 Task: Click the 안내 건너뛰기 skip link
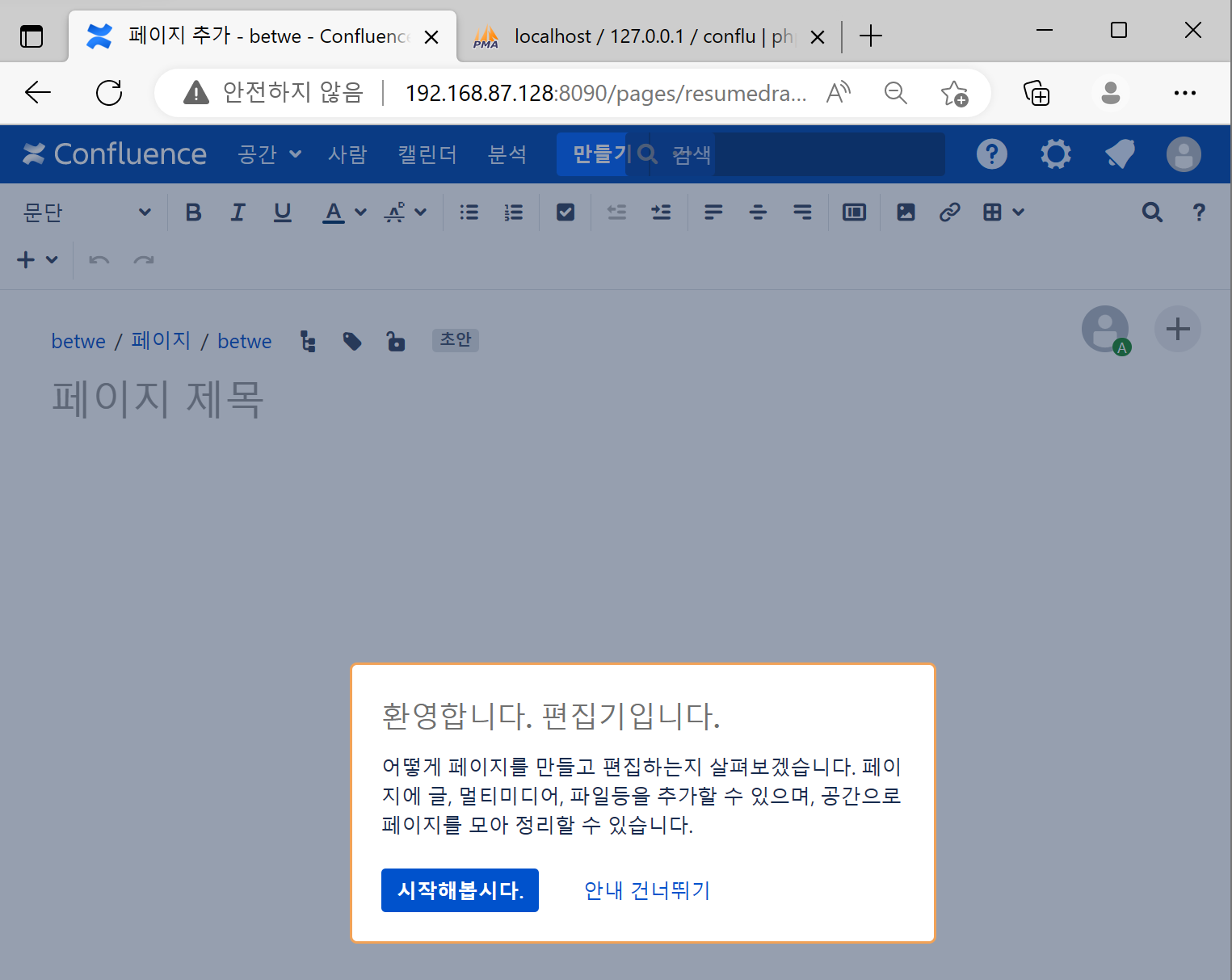tap(647, 890)
